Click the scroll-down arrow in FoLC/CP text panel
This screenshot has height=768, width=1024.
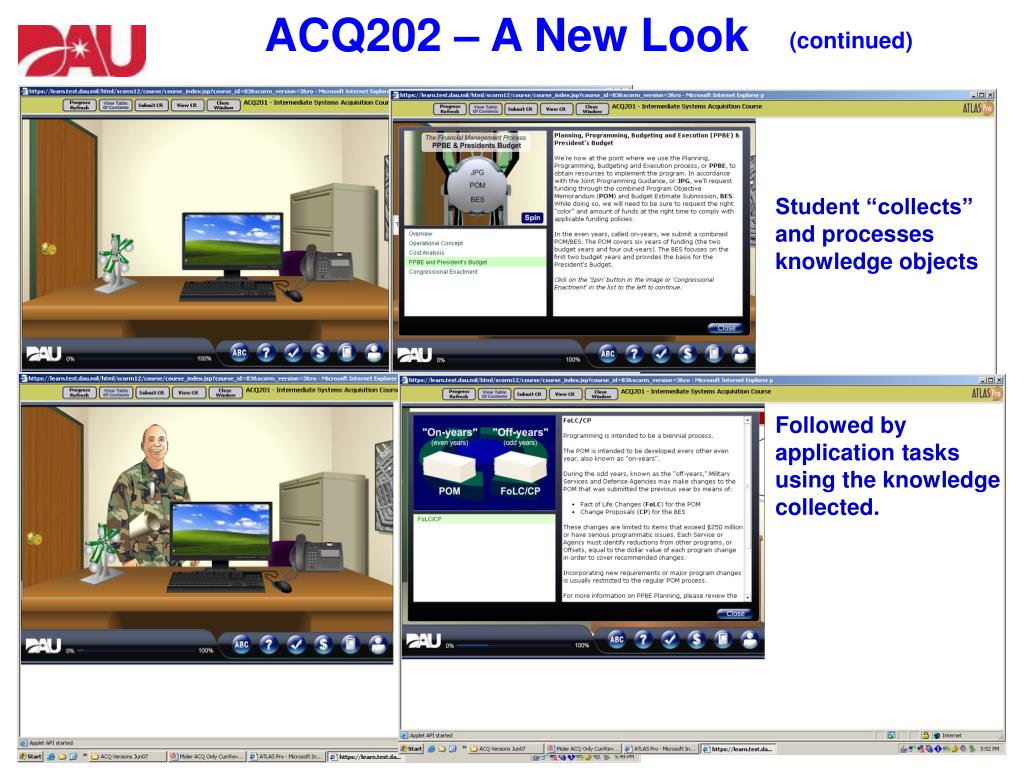tap(748, 596)
